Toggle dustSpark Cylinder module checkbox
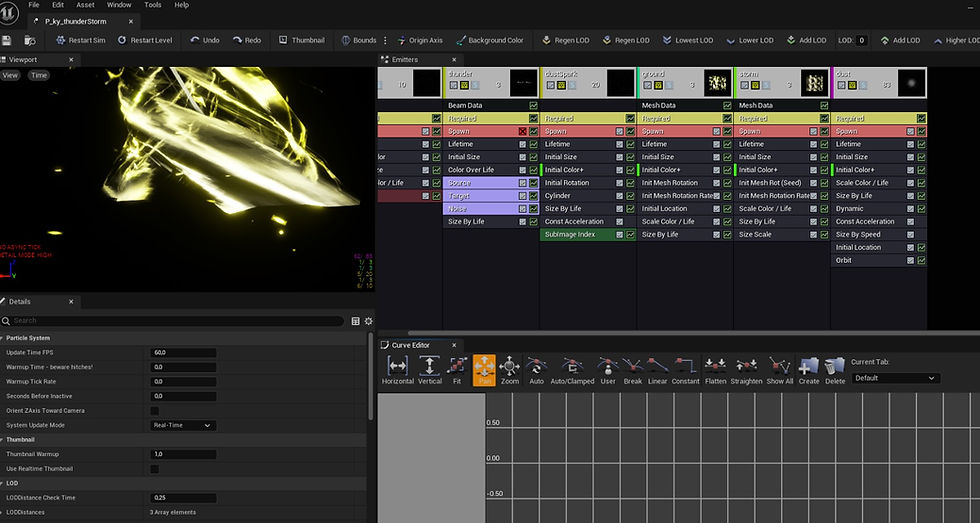The image size is (980, 523). coord(619,196)
